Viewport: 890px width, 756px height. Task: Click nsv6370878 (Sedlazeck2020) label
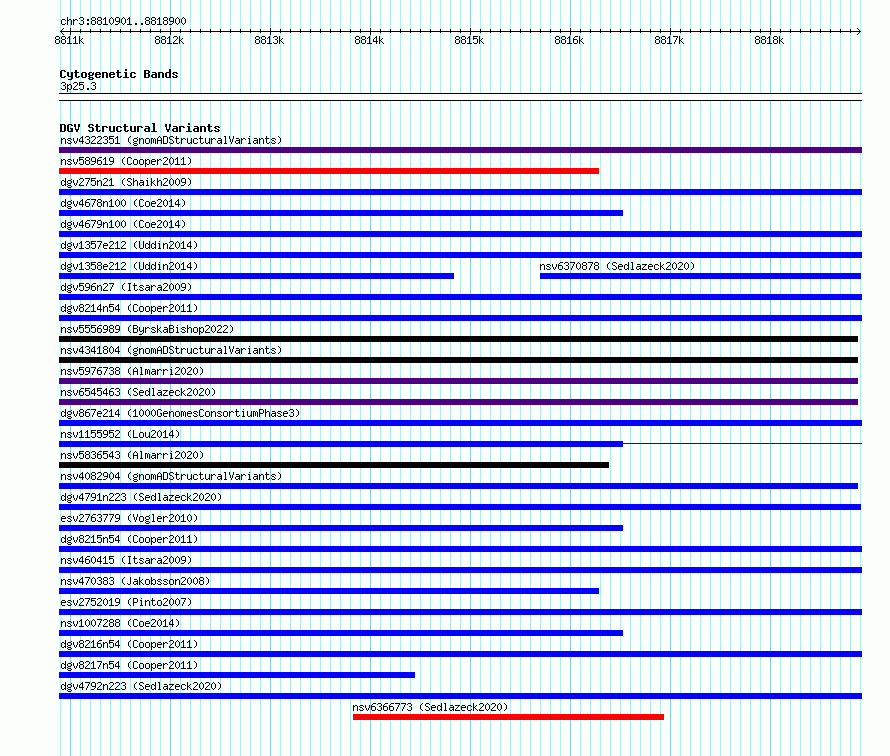(617, 266)
